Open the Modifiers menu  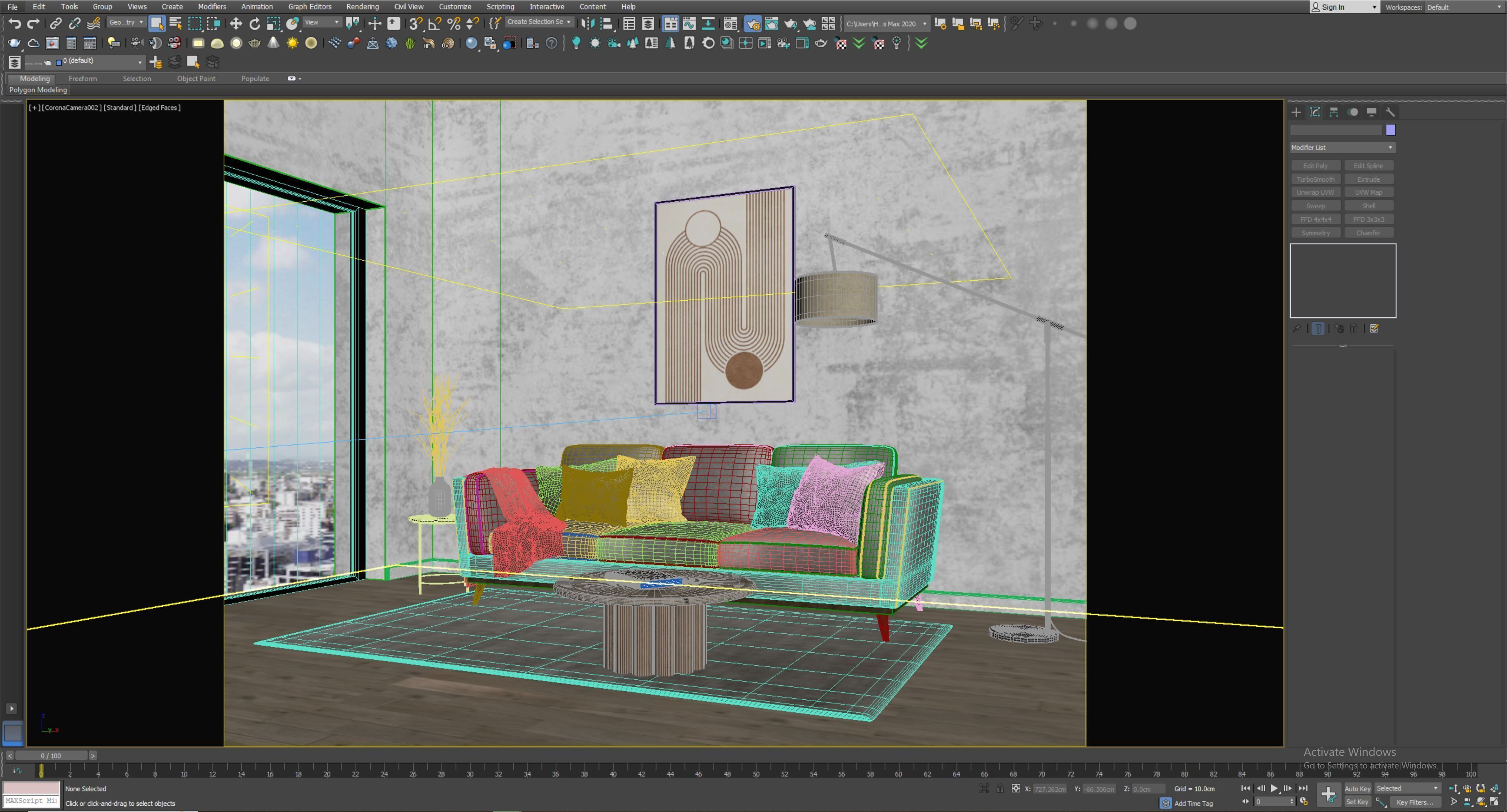pyautogui.click(x=212, y=6)
